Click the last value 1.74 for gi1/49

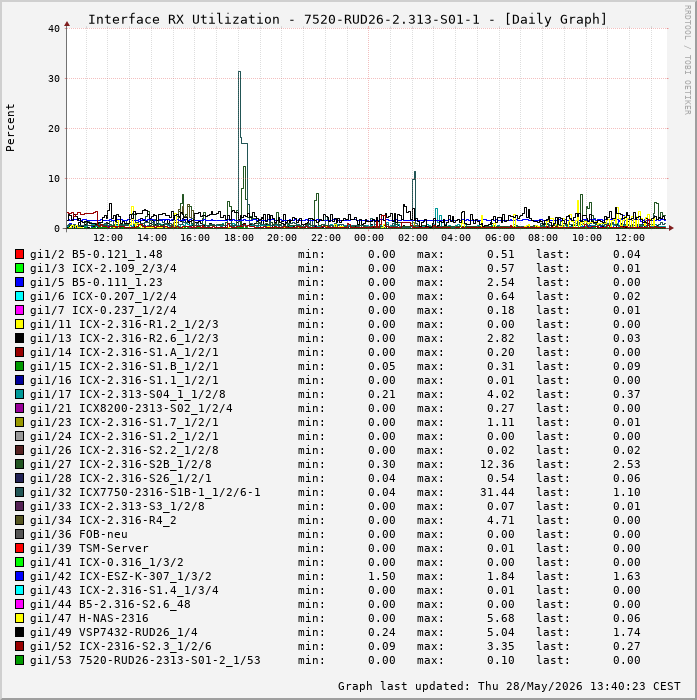click(626, 632)
